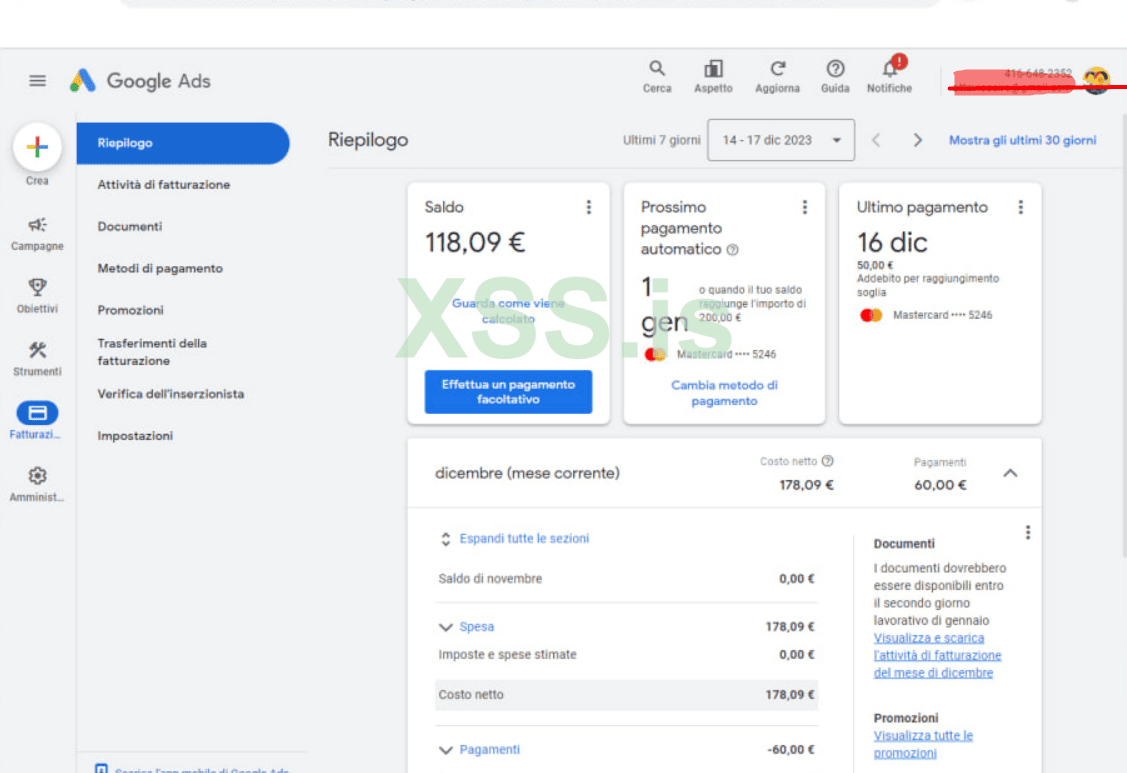Click the Google Ads logo
This screenshot has height=773, width=1127.
140,81
